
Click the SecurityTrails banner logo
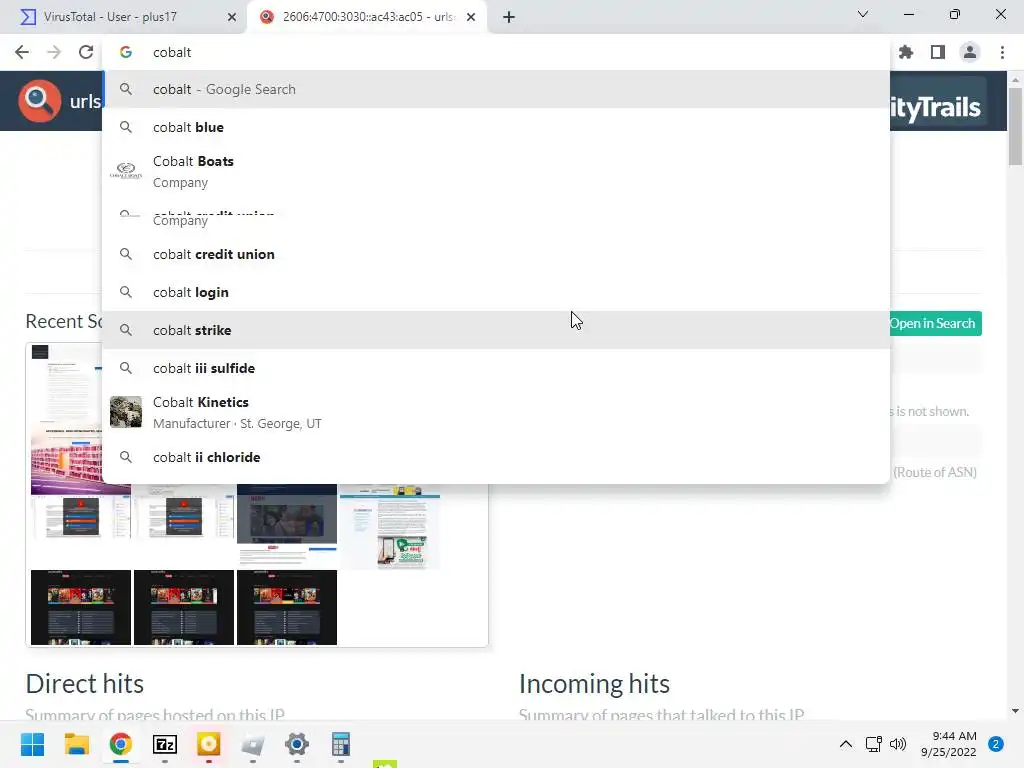tap(936, 107)
